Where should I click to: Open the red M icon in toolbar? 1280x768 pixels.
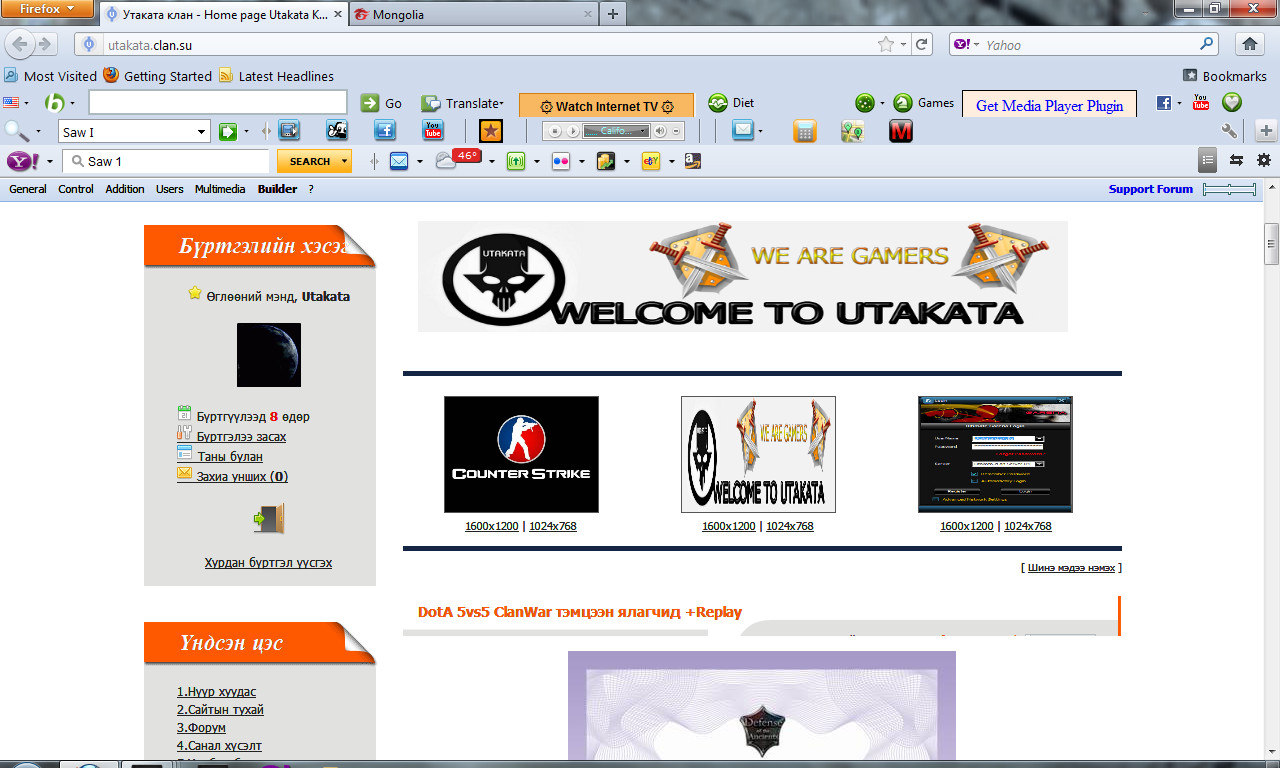901,131
